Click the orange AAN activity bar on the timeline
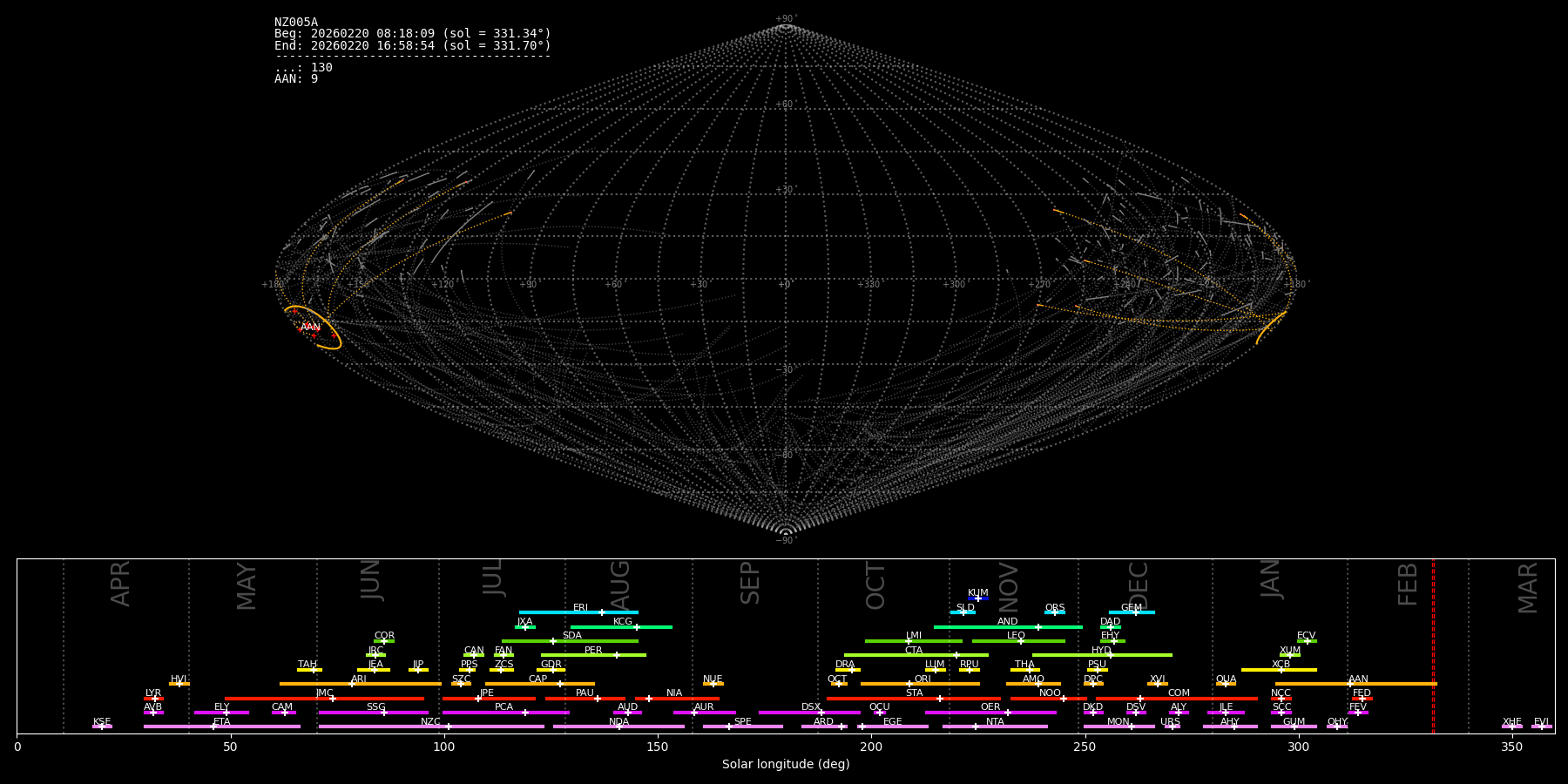Image resolution: width=1568 pixels, height=784 pixels. tap(1356, 684)
